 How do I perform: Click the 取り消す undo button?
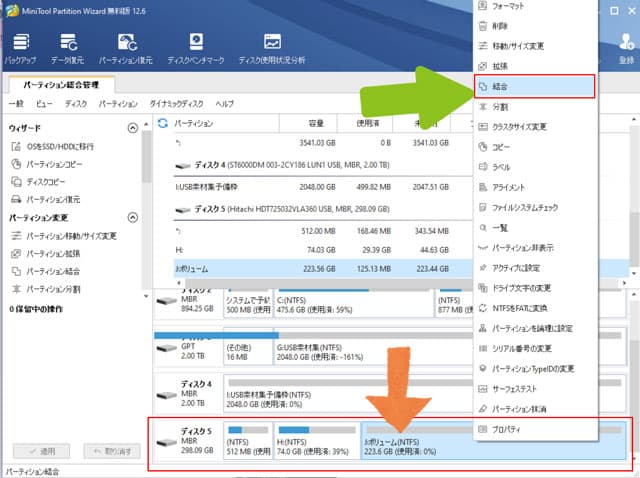click(x=112, y=451)
